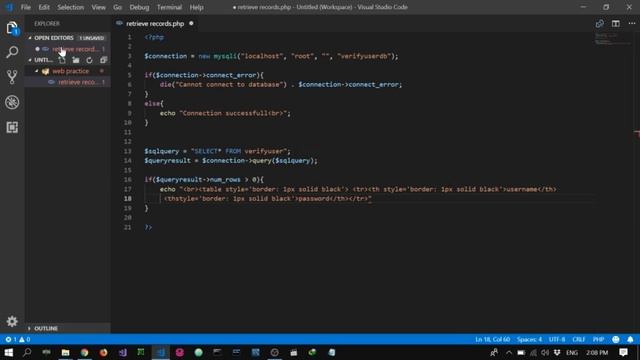Click New File icon in workspace header

tap(62, 60)
